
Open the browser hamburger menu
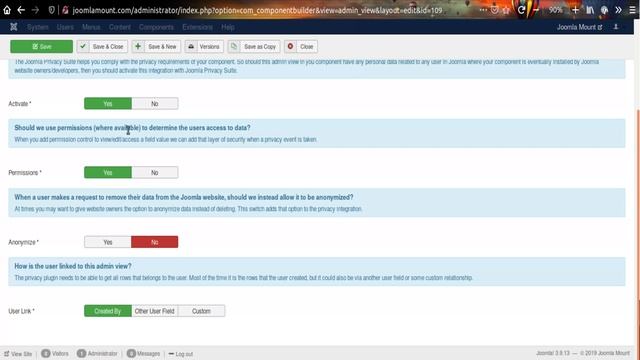click(633, 10)
